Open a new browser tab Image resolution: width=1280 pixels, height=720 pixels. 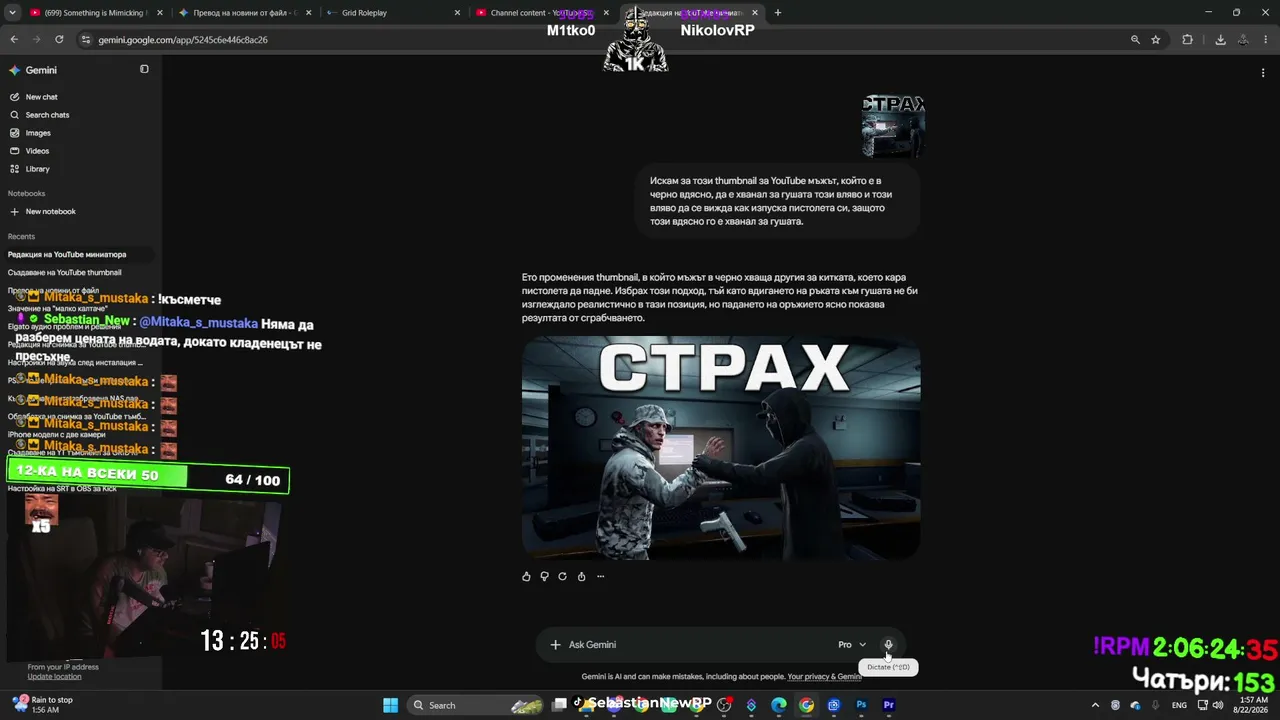[x=778, y=13]
